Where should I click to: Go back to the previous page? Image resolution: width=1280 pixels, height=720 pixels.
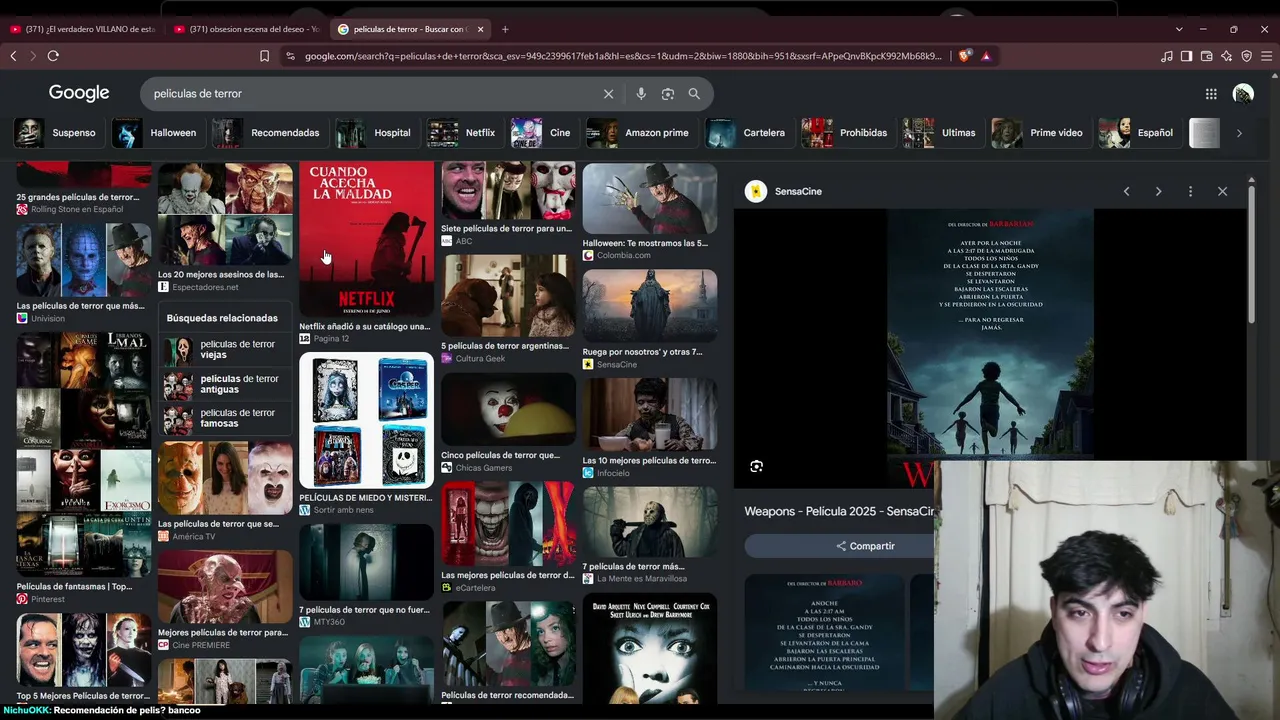pos(13,56)
